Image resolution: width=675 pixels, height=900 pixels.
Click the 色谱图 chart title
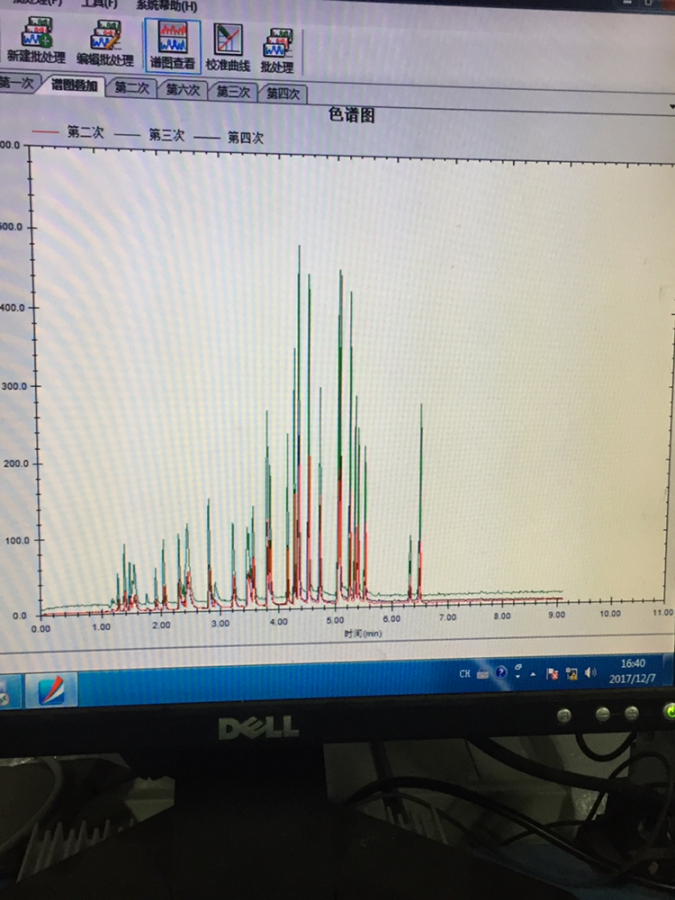point(351,115)
